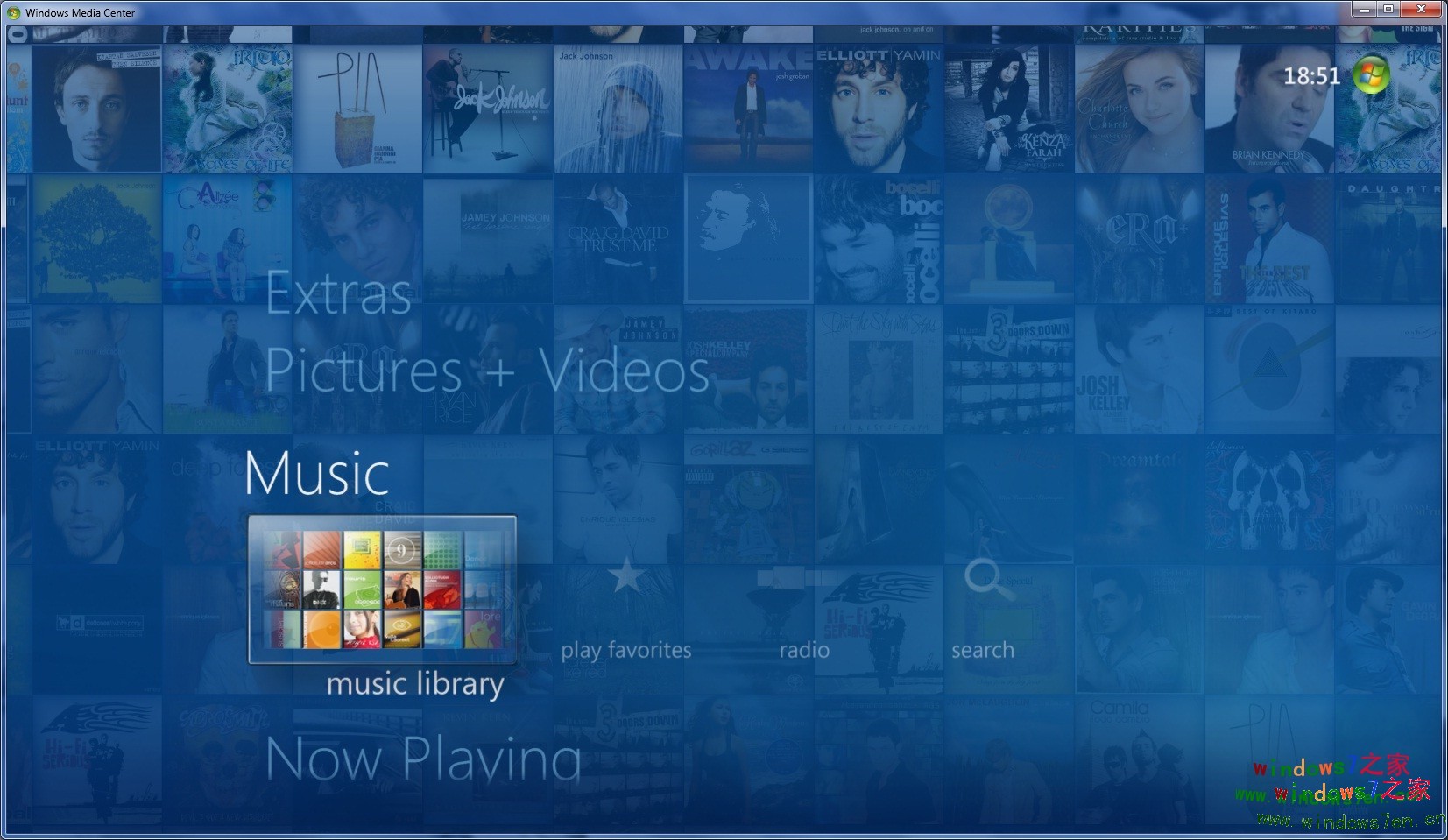The width and height of the screenshot is (1448, 840).
Task: Click the Josh Kelley album cover
Action: click(1139, 370)
